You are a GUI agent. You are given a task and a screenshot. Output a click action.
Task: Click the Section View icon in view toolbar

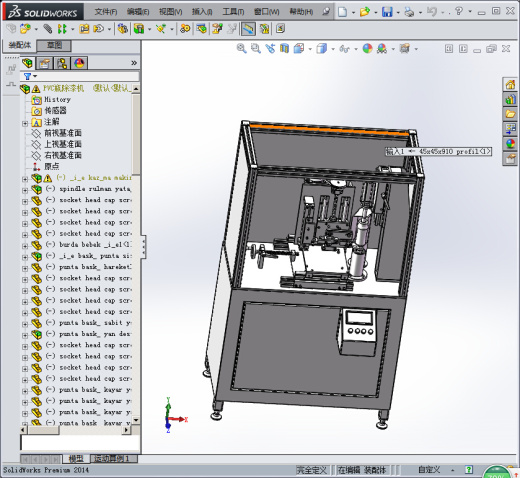[284, 49]
